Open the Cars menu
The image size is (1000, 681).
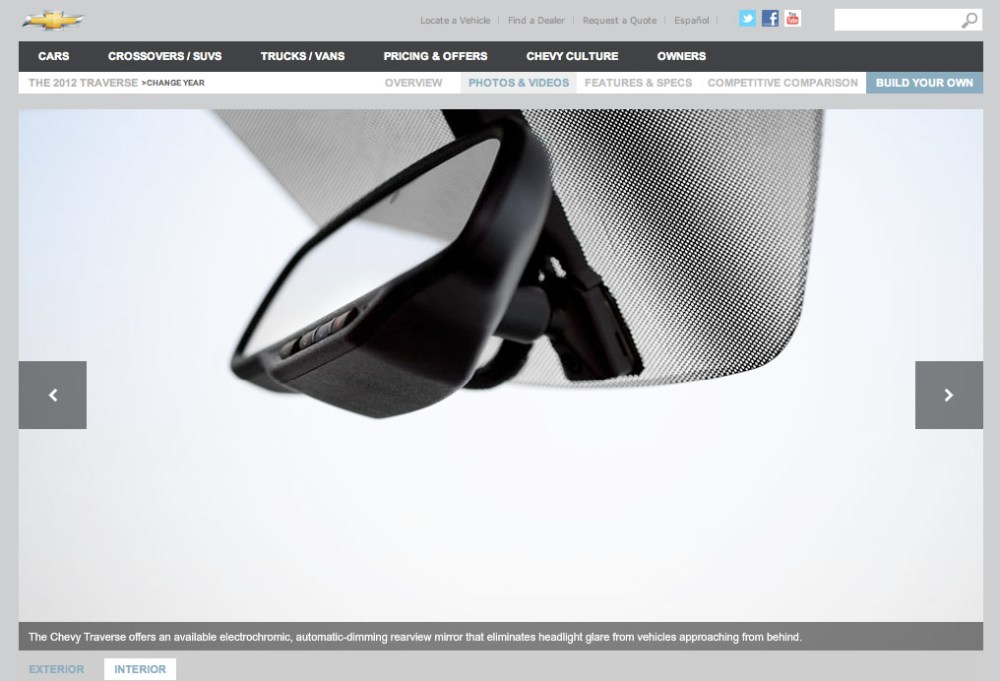54,56
